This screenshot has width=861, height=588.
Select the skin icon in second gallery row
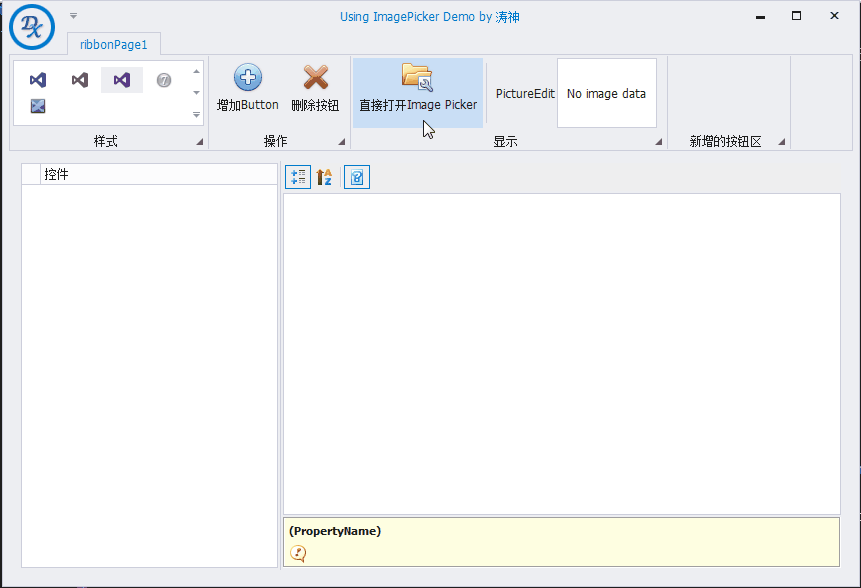click(38, 106)
